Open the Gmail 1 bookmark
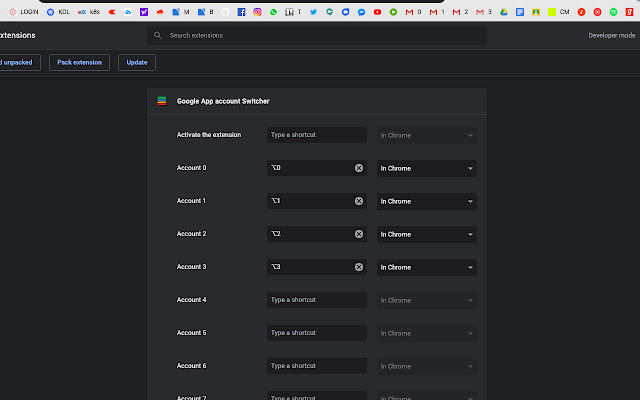 point(437,12)
